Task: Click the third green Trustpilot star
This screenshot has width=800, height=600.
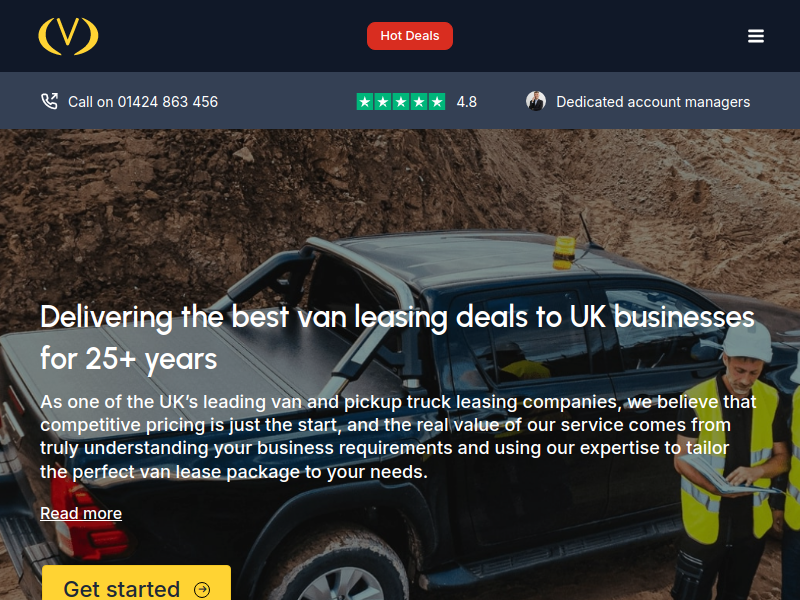Action: [401, 102]
